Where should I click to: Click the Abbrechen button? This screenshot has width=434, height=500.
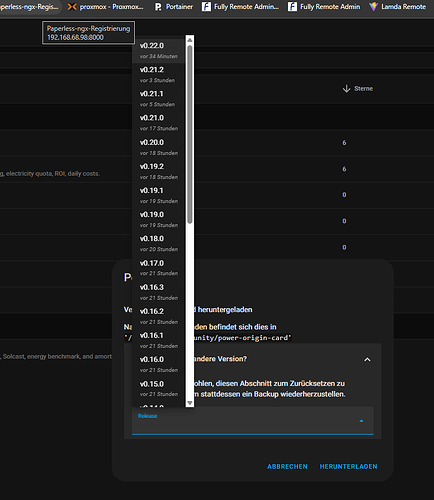(287, 466)
